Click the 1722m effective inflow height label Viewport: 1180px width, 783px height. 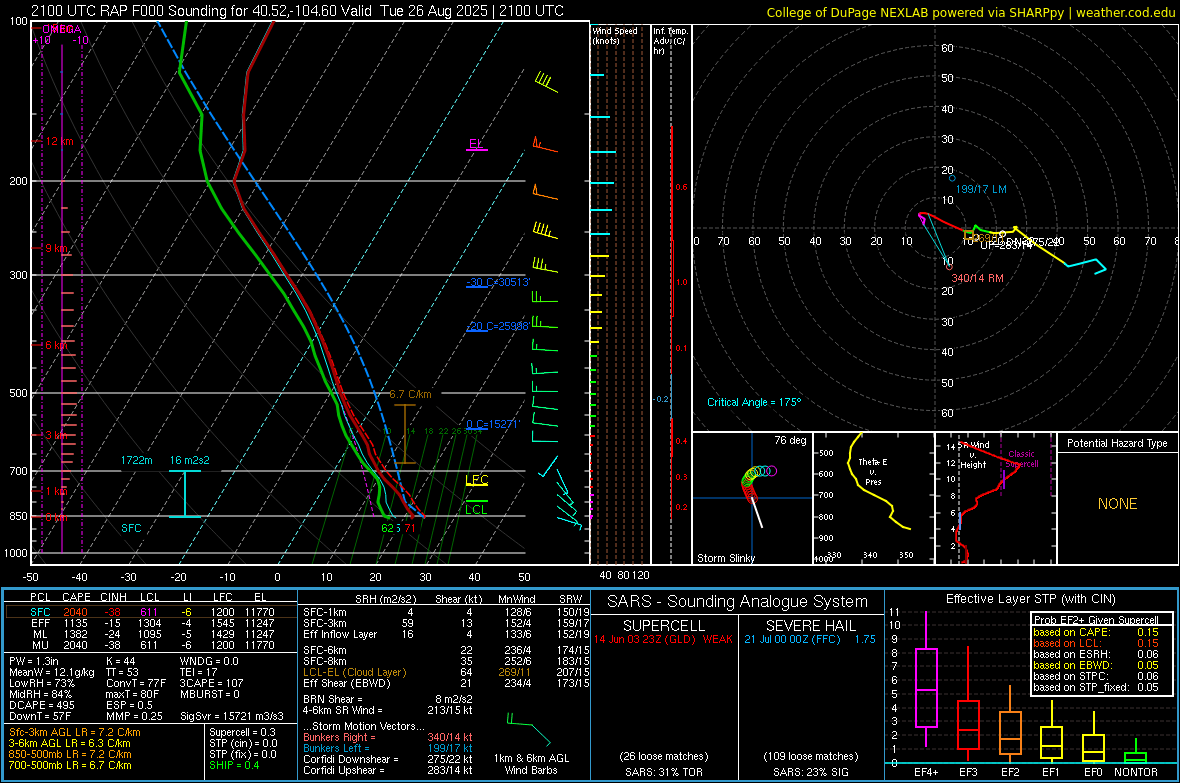coord(136,460)
